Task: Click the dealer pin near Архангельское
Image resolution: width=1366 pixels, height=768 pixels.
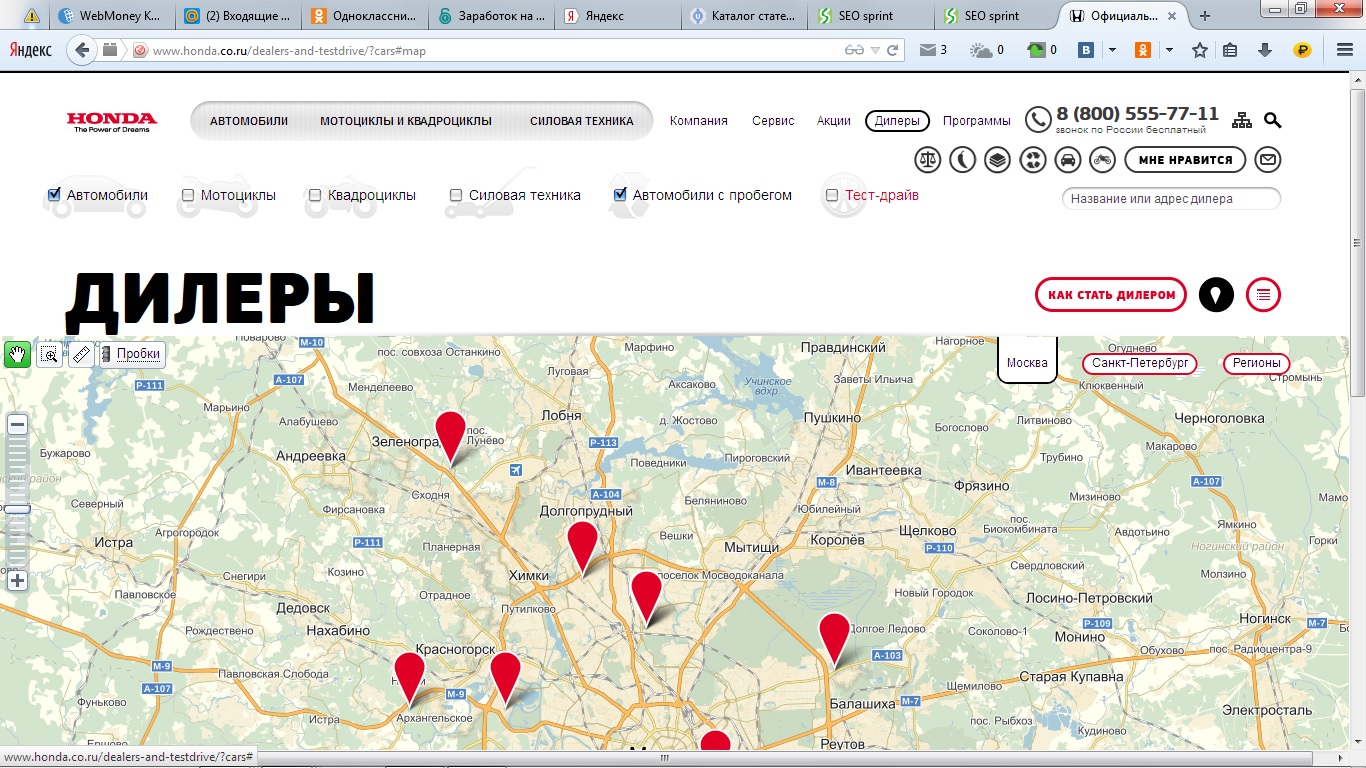Action: click(410, 679)
